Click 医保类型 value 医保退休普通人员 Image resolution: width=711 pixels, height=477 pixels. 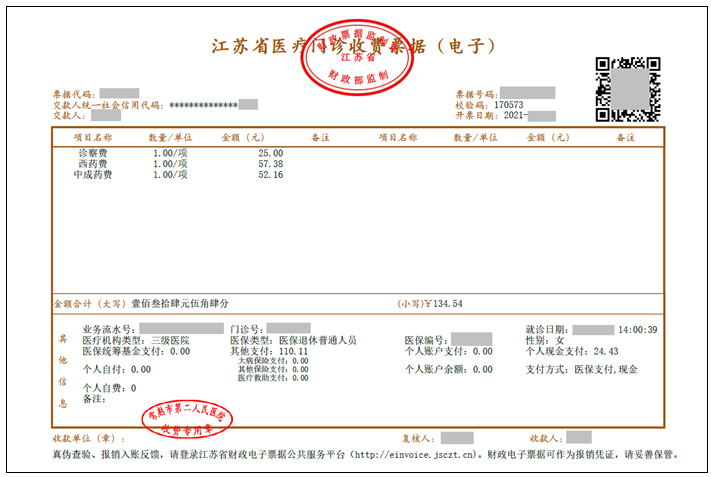pyautogui.click(x=318, y=341)
